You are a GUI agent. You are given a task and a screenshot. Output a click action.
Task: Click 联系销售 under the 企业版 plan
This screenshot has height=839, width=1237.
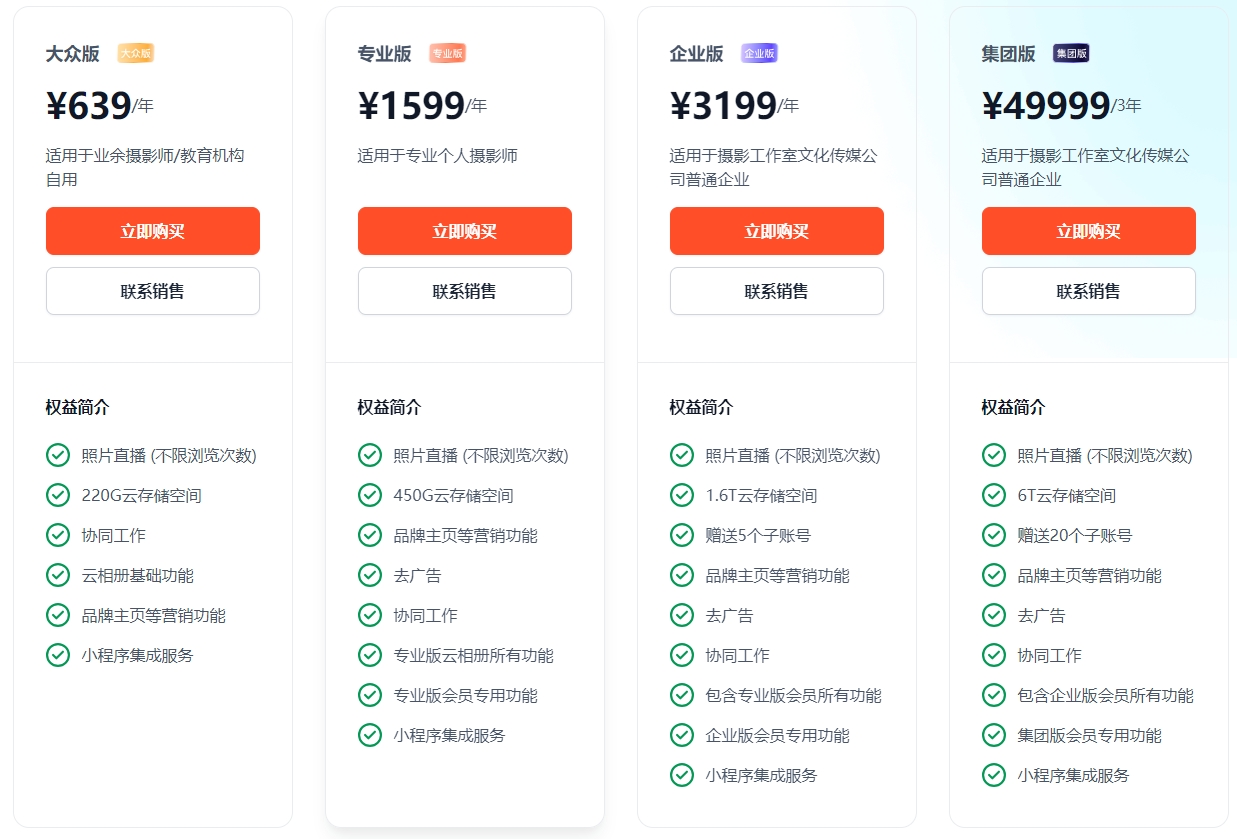pos(776,291)
